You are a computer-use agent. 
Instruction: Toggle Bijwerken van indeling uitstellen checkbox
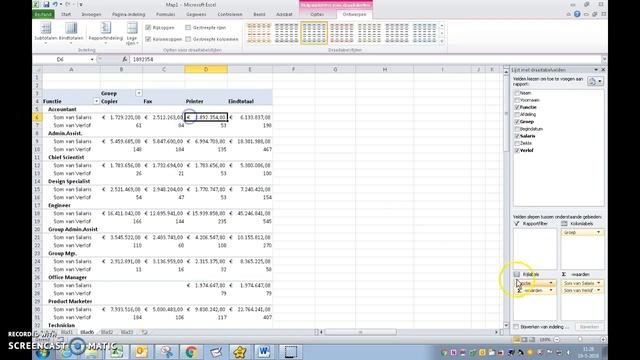tap(516, 327)
